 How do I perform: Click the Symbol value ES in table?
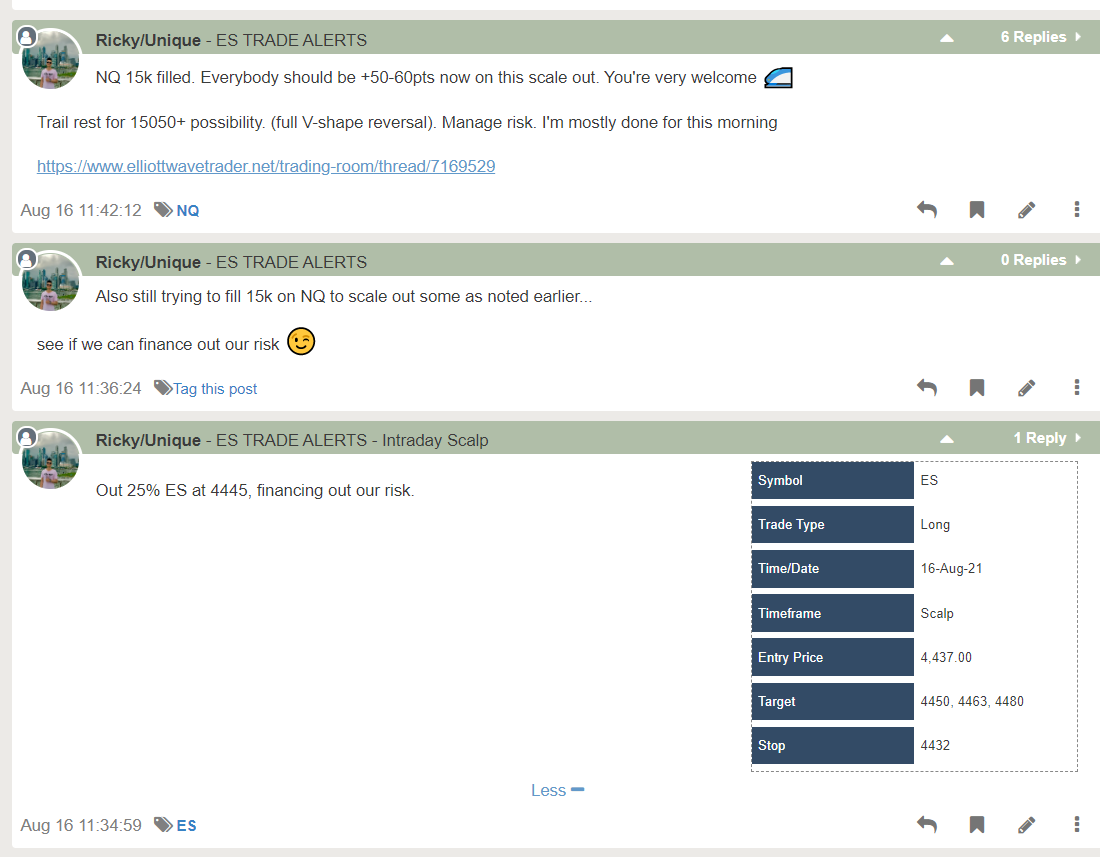(x=929, y=480)
